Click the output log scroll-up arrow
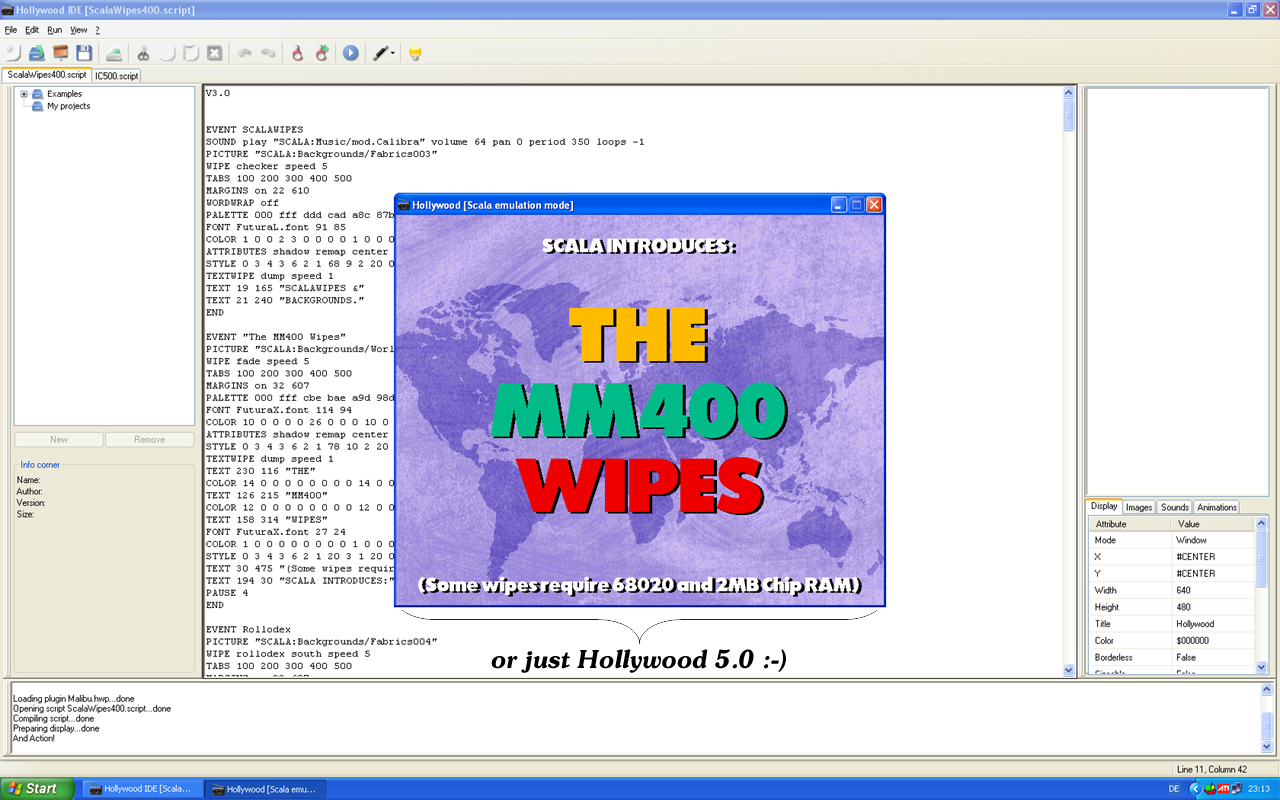 [1268, 690]
